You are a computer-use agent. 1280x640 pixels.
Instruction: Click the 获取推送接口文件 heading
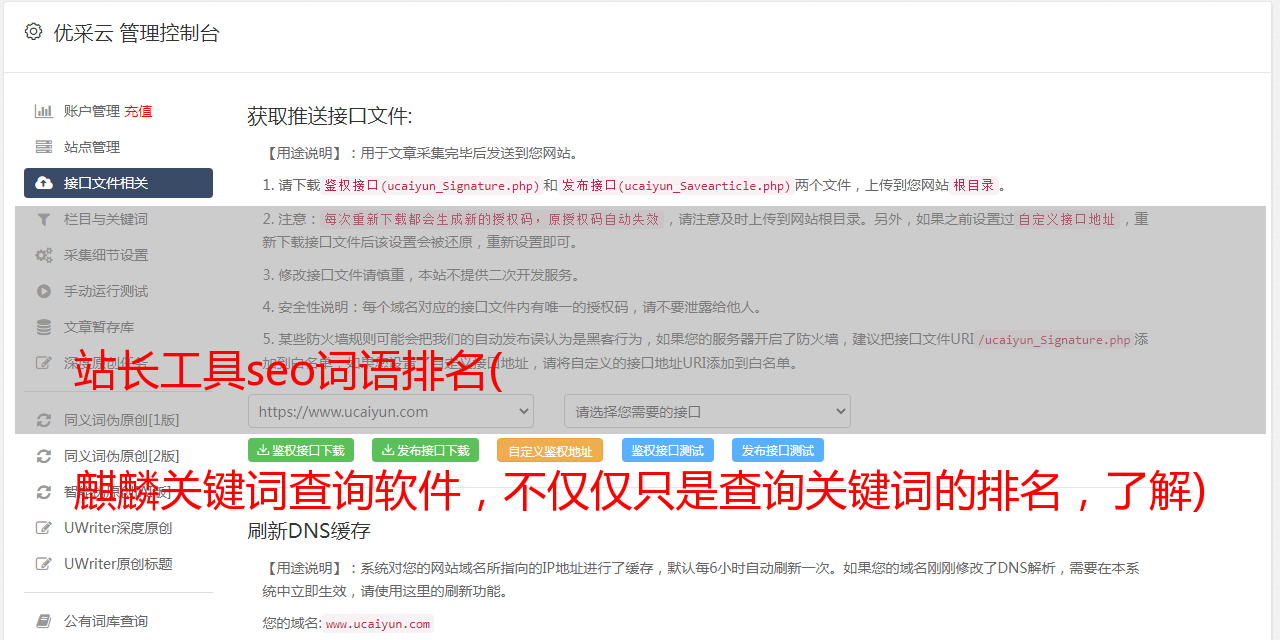330,116
